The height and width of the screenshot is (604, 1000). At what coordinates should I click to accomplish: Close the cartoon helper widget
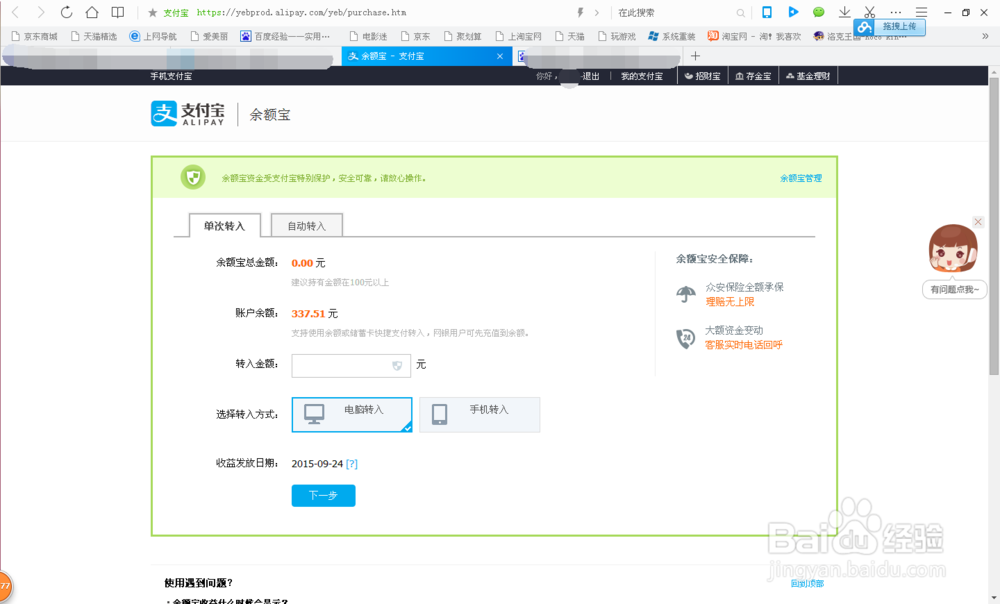point(978,222)
